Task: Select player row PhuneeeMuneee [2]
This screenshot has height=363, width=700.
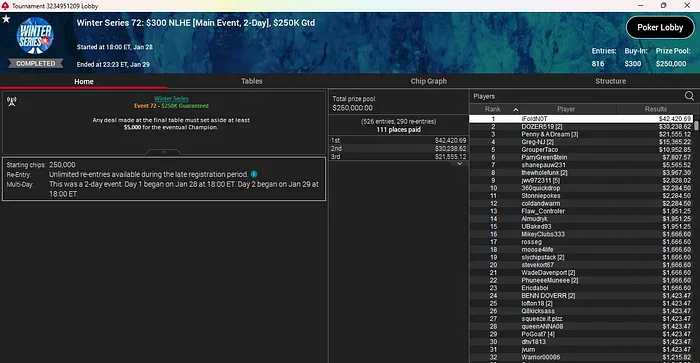Action: (x=581, y=280)
